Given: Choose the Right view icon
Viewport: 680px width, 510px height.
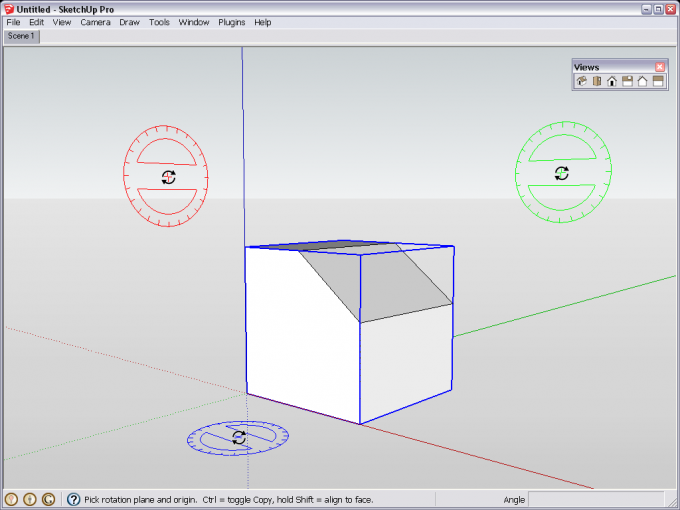Looking at the screenshot, I should 627,82.
